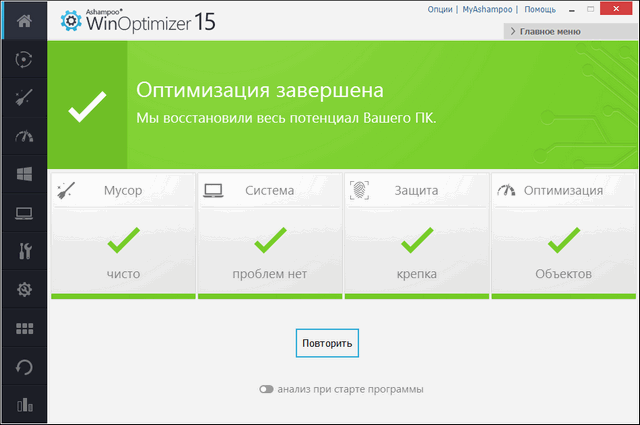This screenshot has height=425, width=640.
Task: Click the Home icon in the sidebar
Action: (x=24, y=20)
